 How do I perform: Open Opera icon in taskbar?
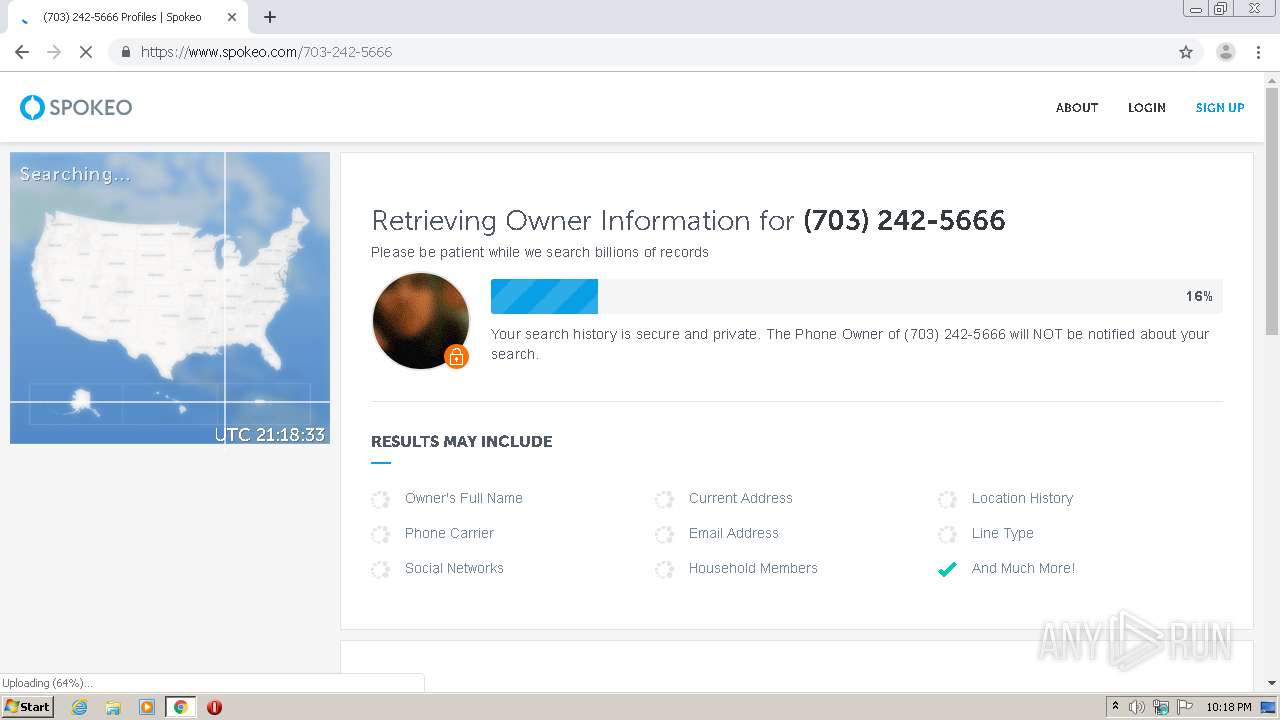214,707
